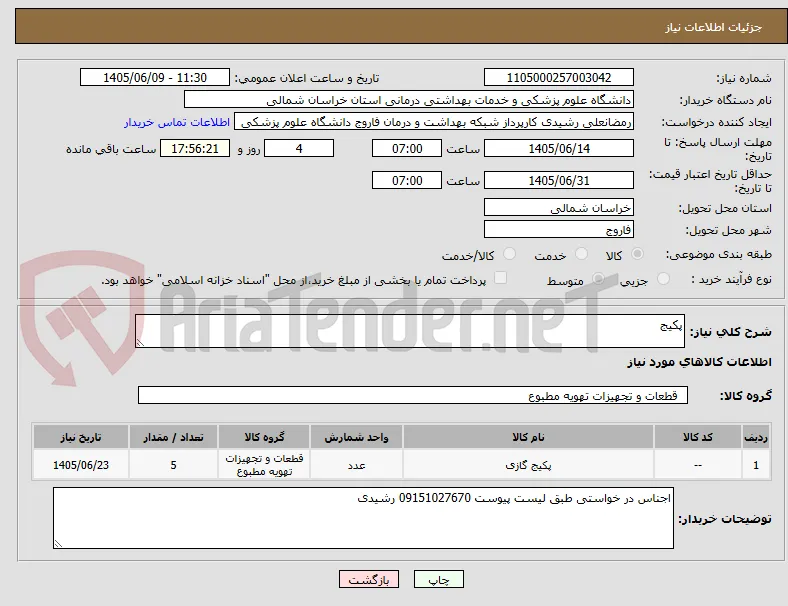Click the توضیحات خریدار text area
Screen dimensions: 788x606
363,518
